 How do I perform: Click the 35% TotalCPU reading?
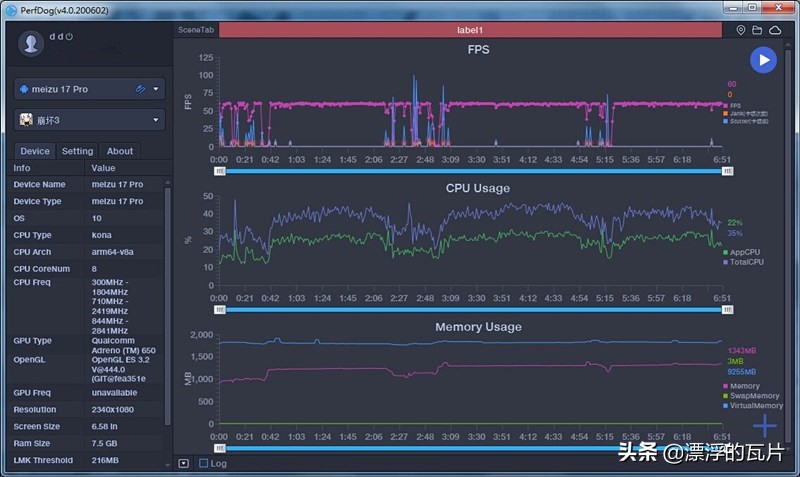[735, 233]
